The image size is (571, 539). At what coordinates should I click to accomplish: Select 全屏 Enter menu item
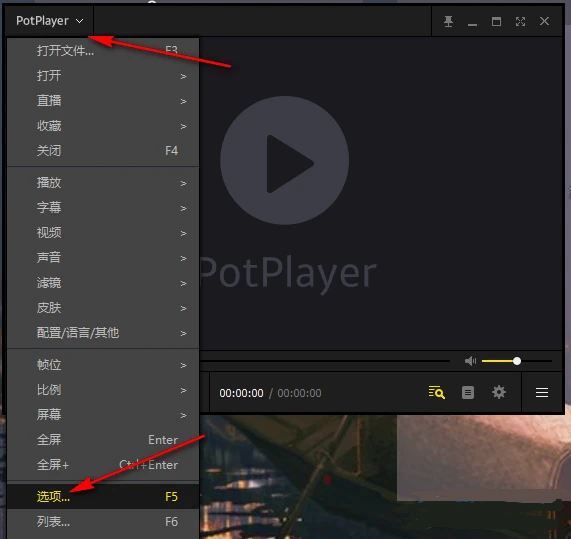[x=103, y=440]
